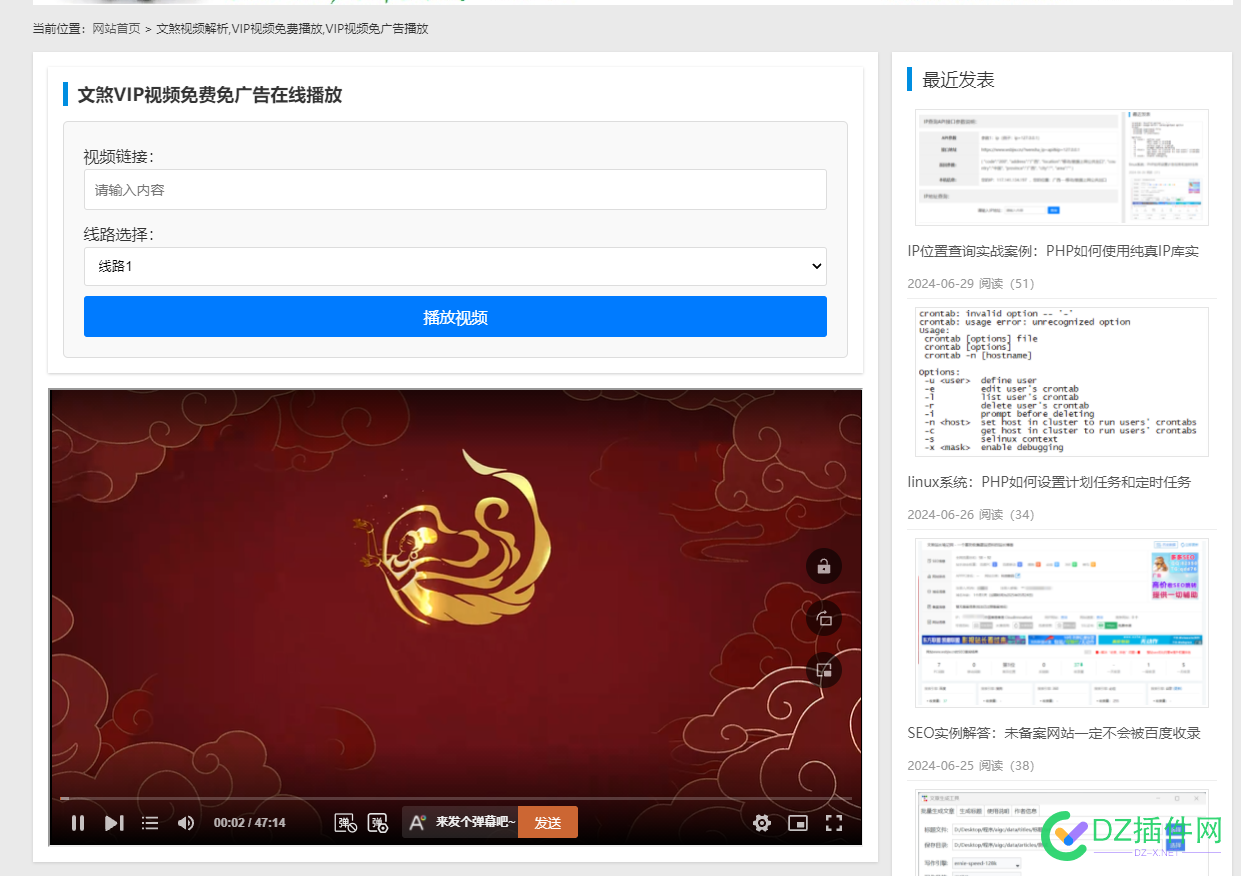Open the player settings gear
This screenshot has width=1241, height=876.
(762, 822)
